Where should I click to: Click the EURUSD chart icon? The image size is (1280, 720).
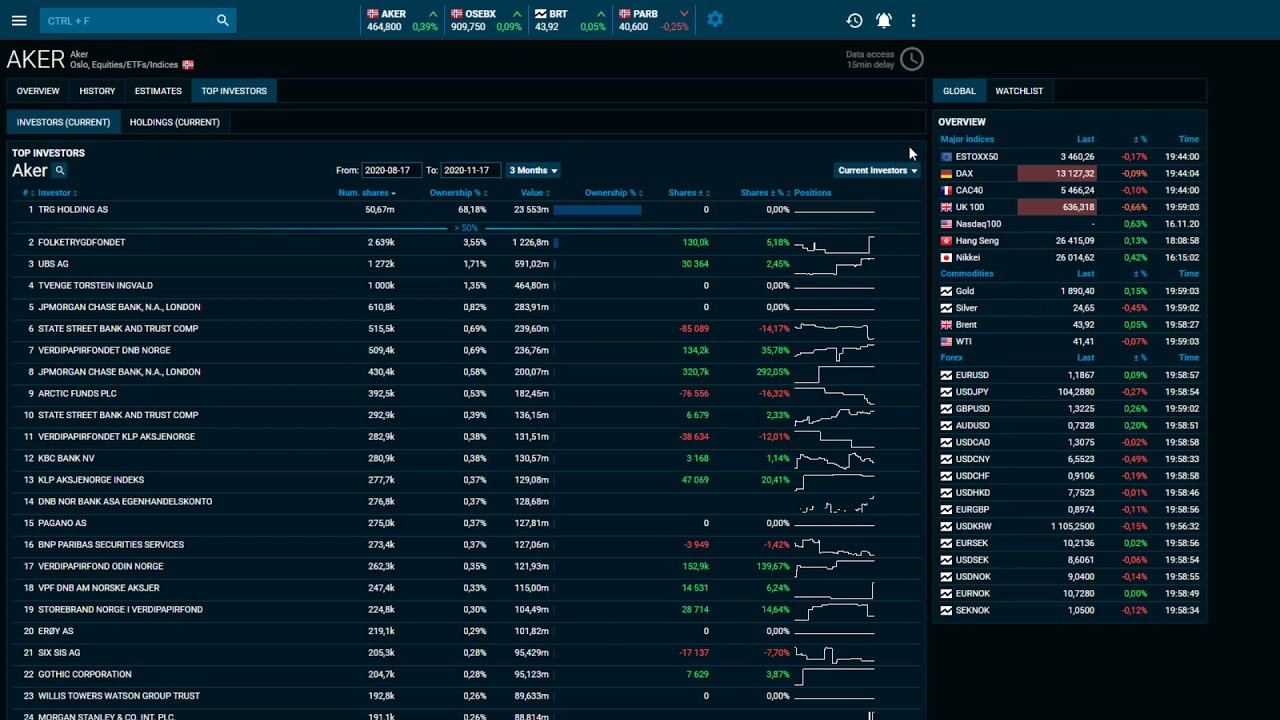coord(946,375)
